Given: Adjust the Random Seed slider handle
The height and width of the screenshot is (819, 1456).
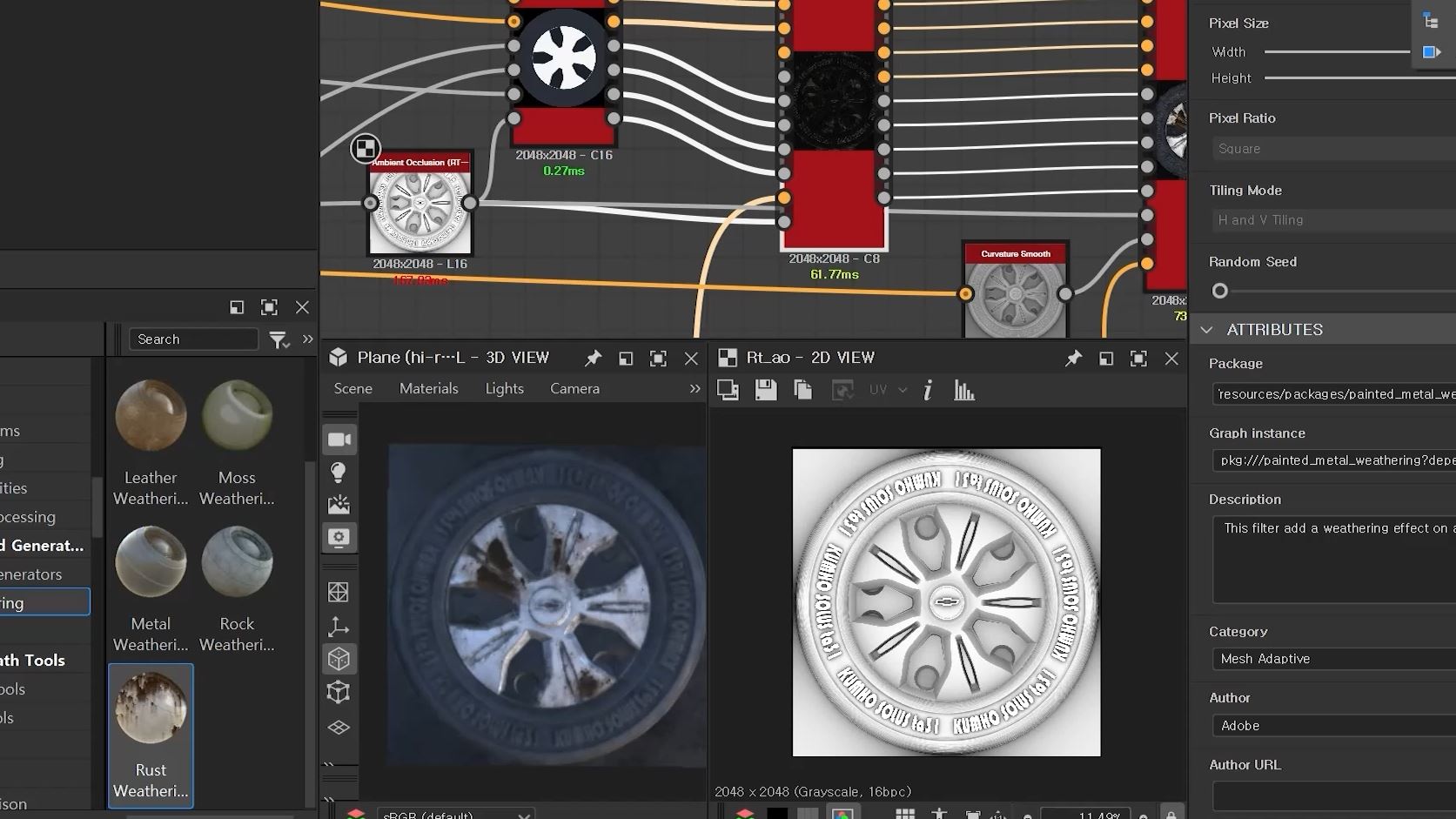Looking at the screenshot, I should click(x=1220, y=291).
